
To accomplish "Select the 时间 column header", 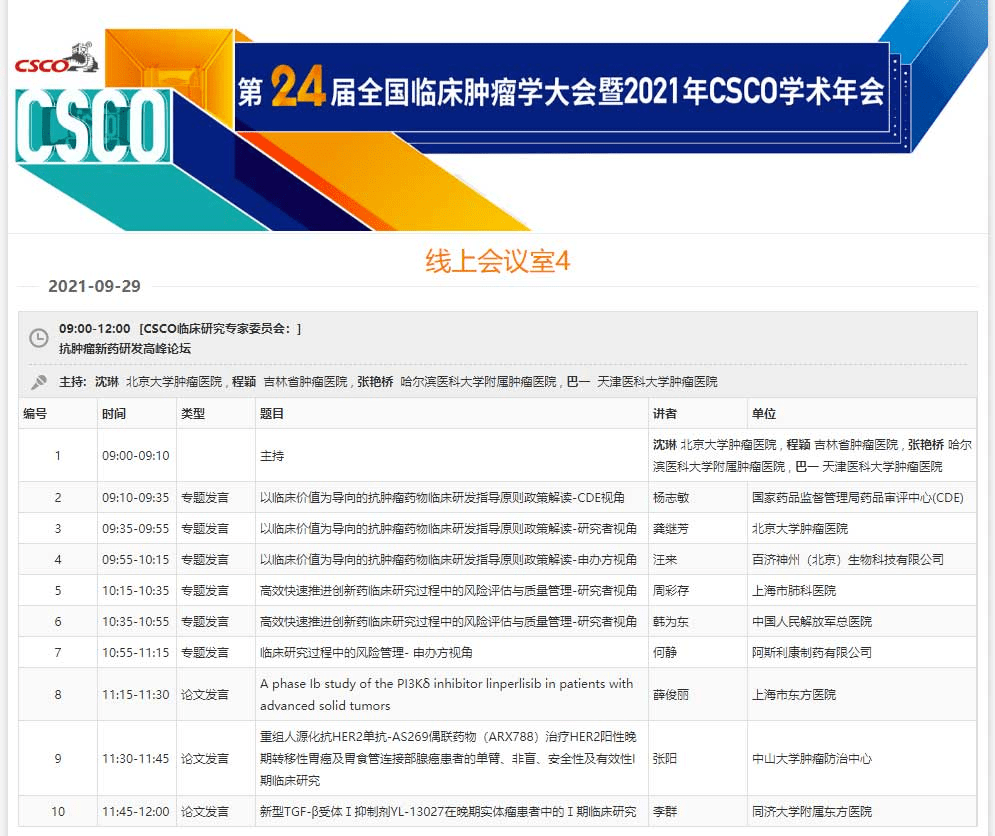I will (x=113, y=412).
